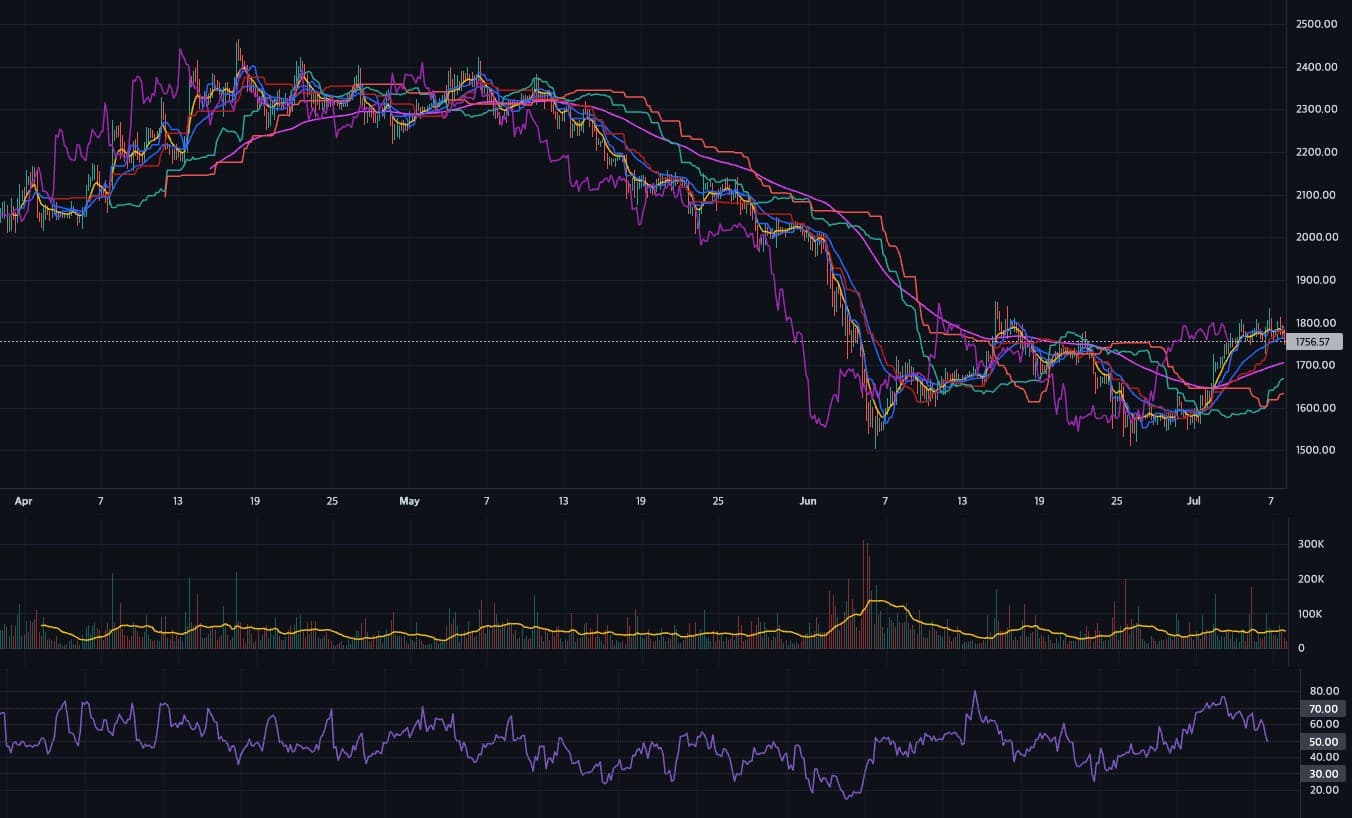Click the lowest RSI trough in early June
1352x818 pixels.
[x=848, y=797]
